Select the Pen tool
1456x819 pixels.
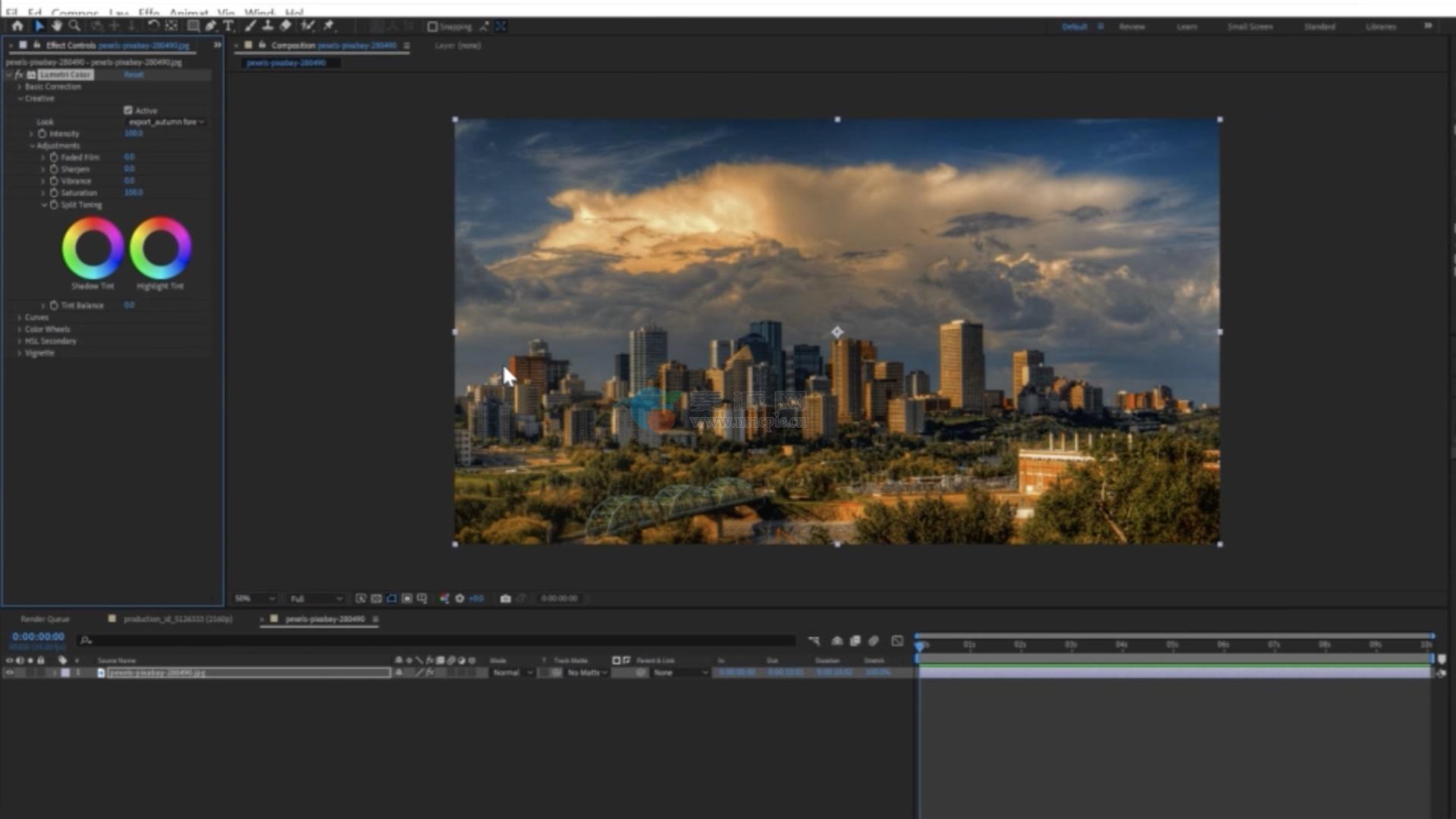[x=211, y=26]
